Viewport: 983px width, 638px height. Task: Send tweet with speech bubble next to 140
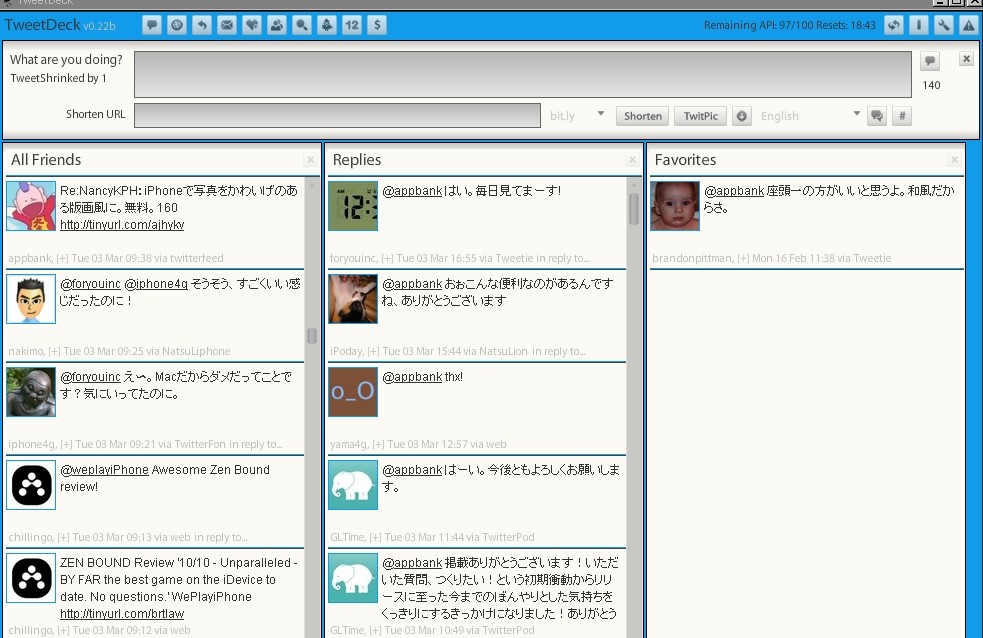click(930, 61)
